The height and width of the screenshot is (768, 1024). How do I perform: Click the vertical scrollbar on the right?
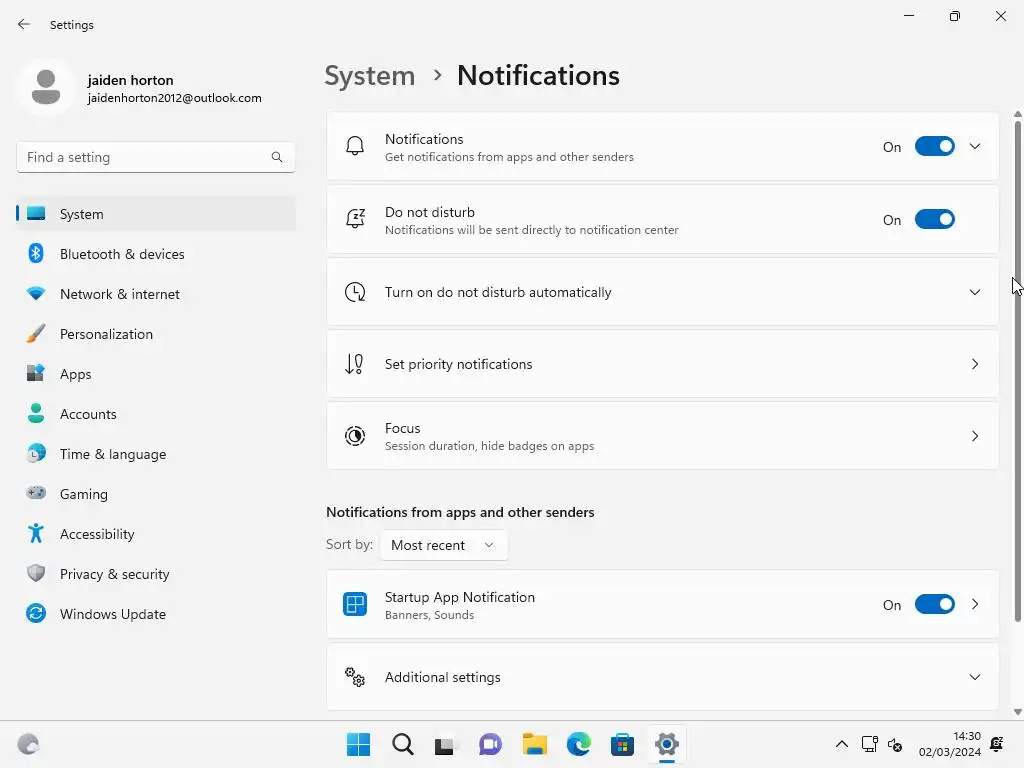click(x=1018, y=300)
